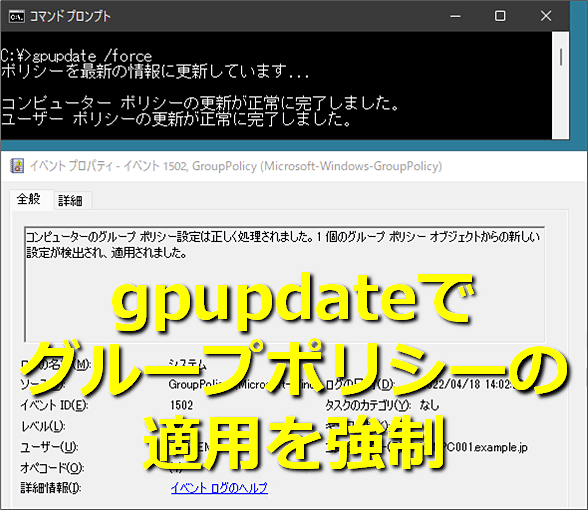Click the Command Prompt window icon
Viewport: 588px width, 510px height.
coord(16,16)
